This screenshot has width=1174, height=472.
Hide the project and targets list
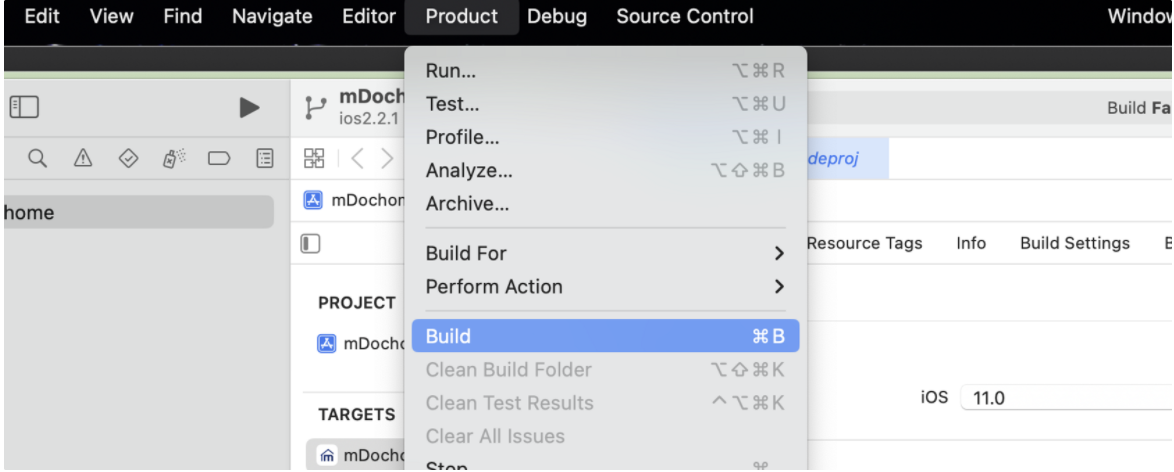click(x=310, y=243)
